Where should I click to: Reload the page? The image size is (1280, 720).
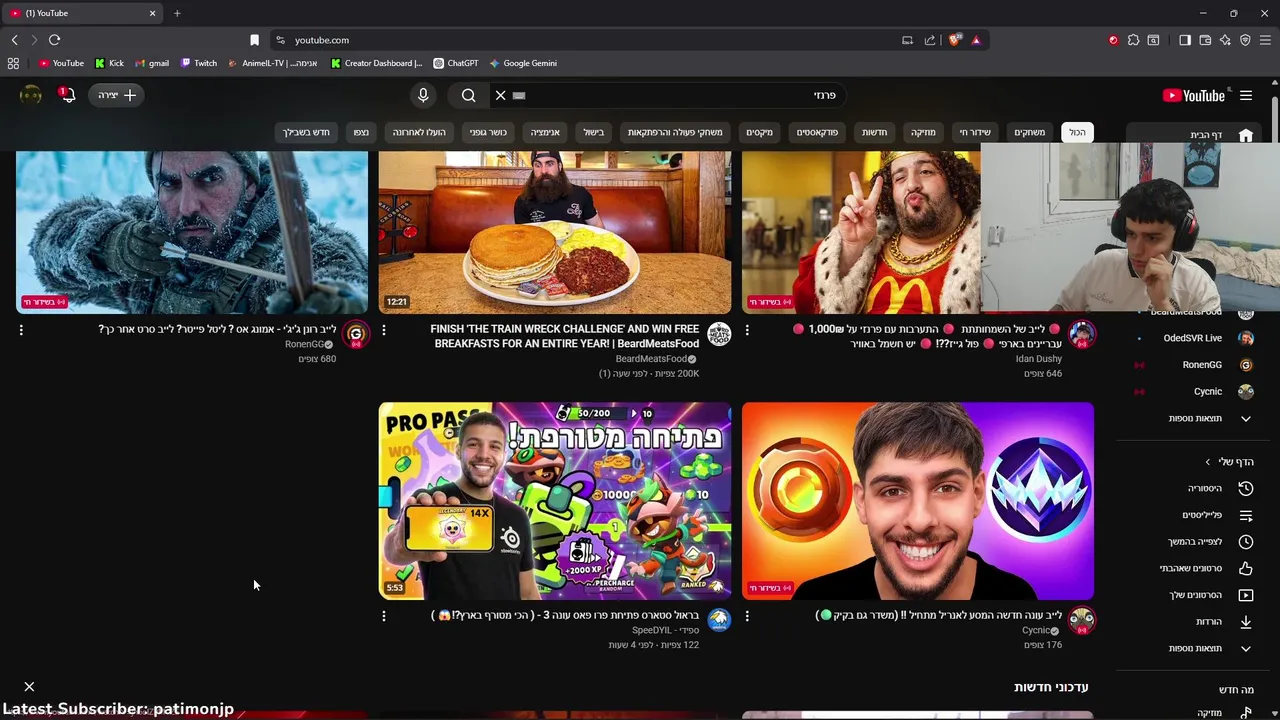54,40
